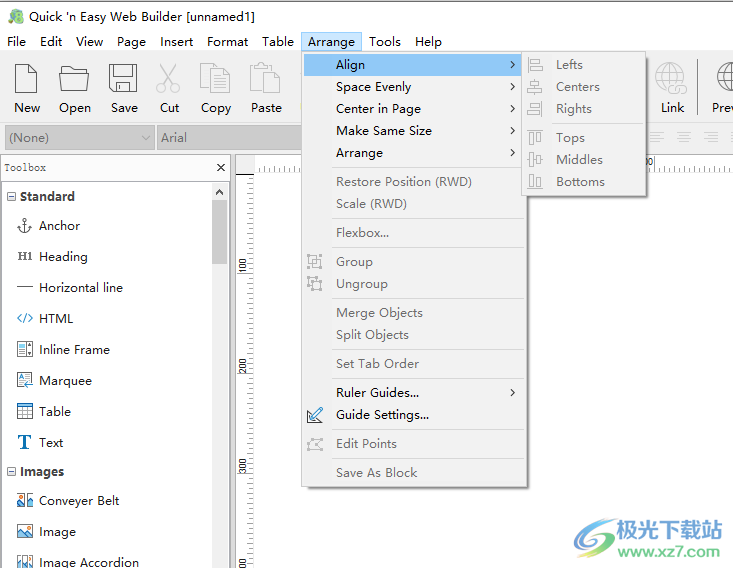Click Merge Objects menu entry
733x568 pixels.
coord(414,313)
